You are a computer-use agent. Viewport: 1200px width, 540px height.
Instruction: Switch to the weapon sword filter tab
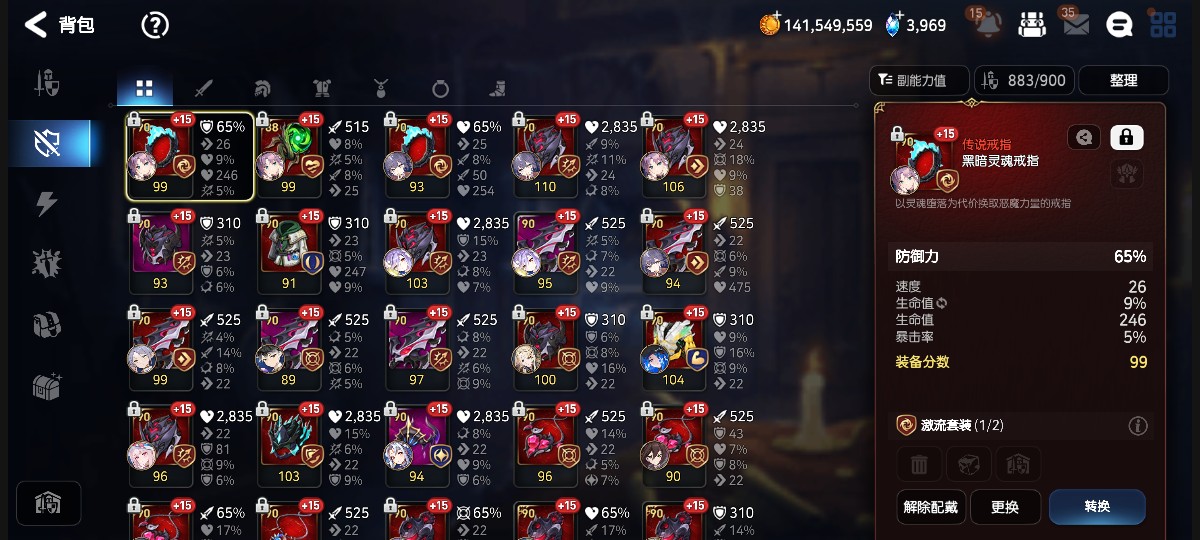(203, 88)
